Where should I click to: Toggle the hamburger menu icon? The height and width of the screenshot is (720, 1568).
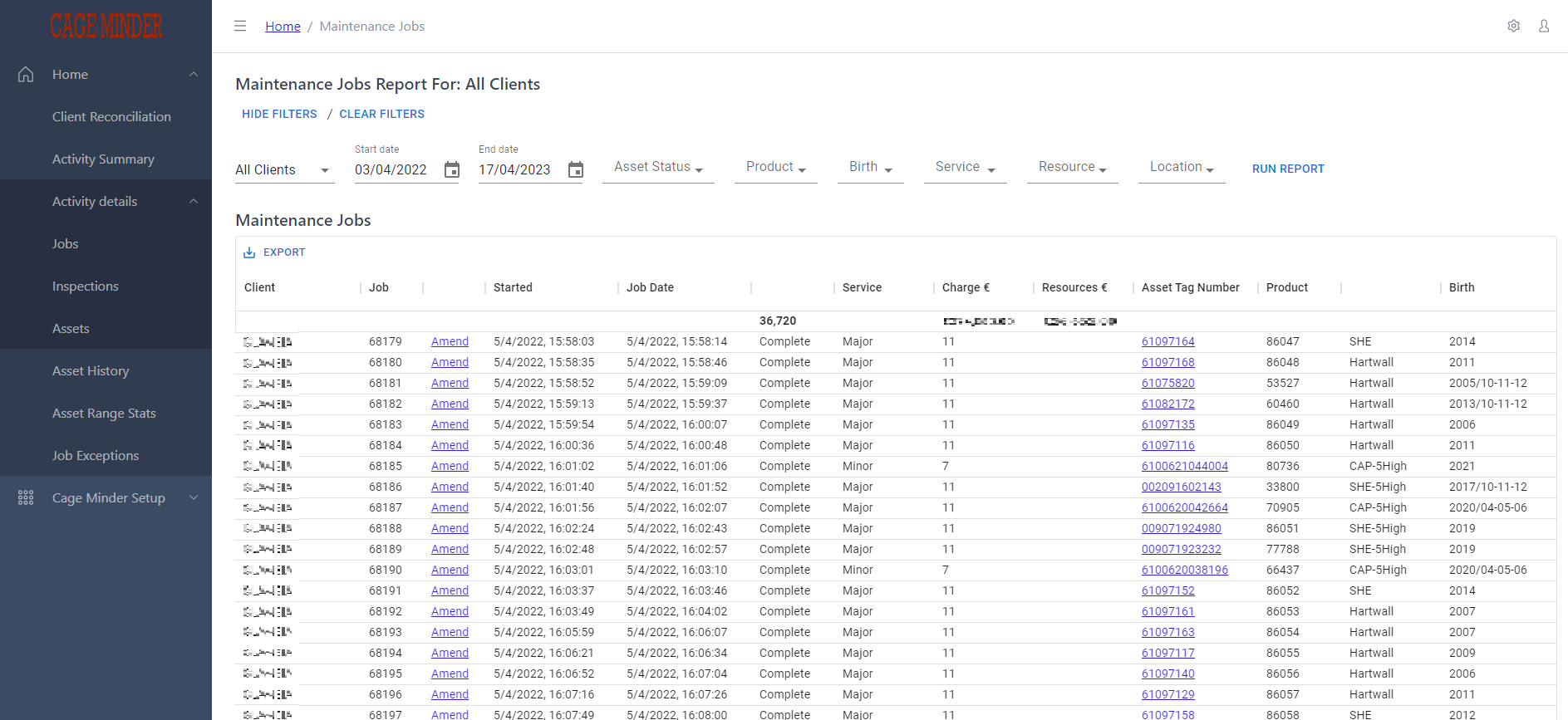click(x=240, y=26)
